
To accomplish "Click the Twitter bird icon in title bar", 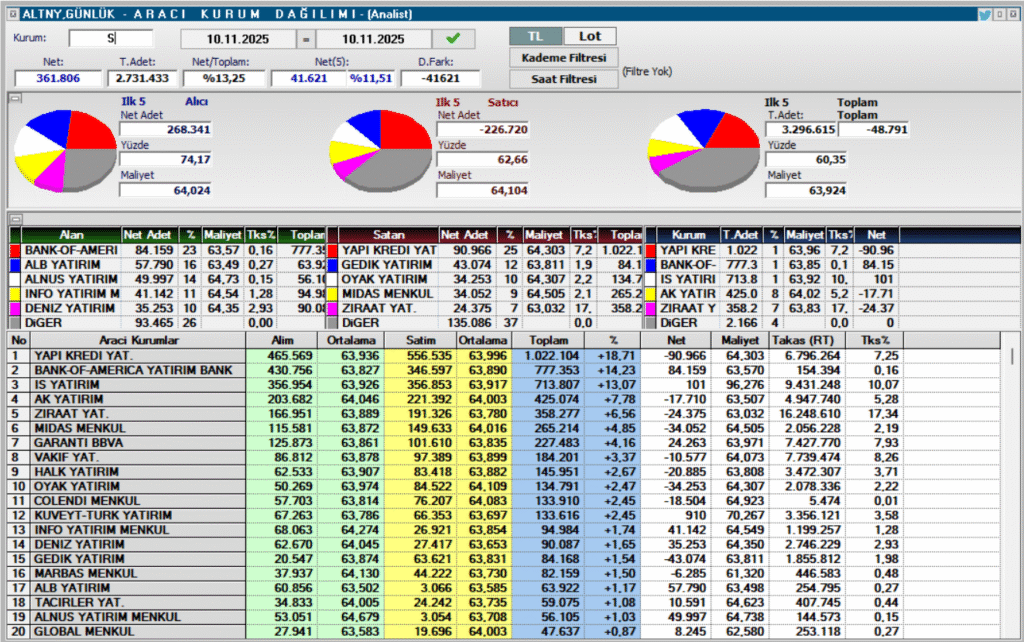I will [984, 14].
